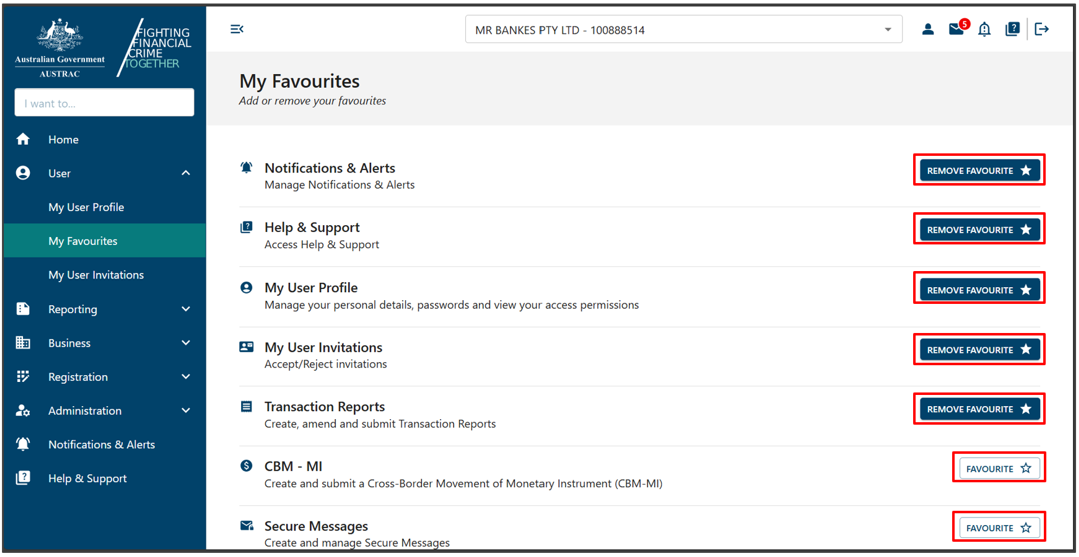Click the help icon beside Help & Support row

tap(246, 227)
